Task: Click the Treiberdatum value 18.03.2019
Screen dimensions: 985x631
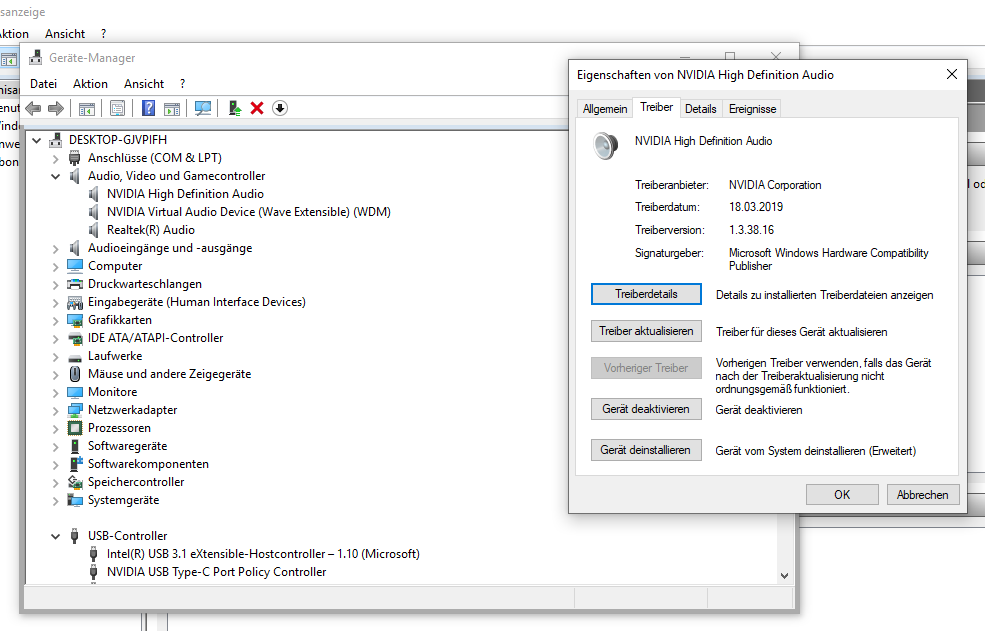Action: tap(756, 207)
